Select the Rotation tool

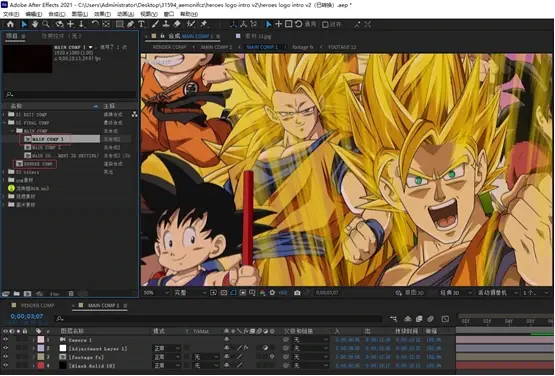point(95,24)
